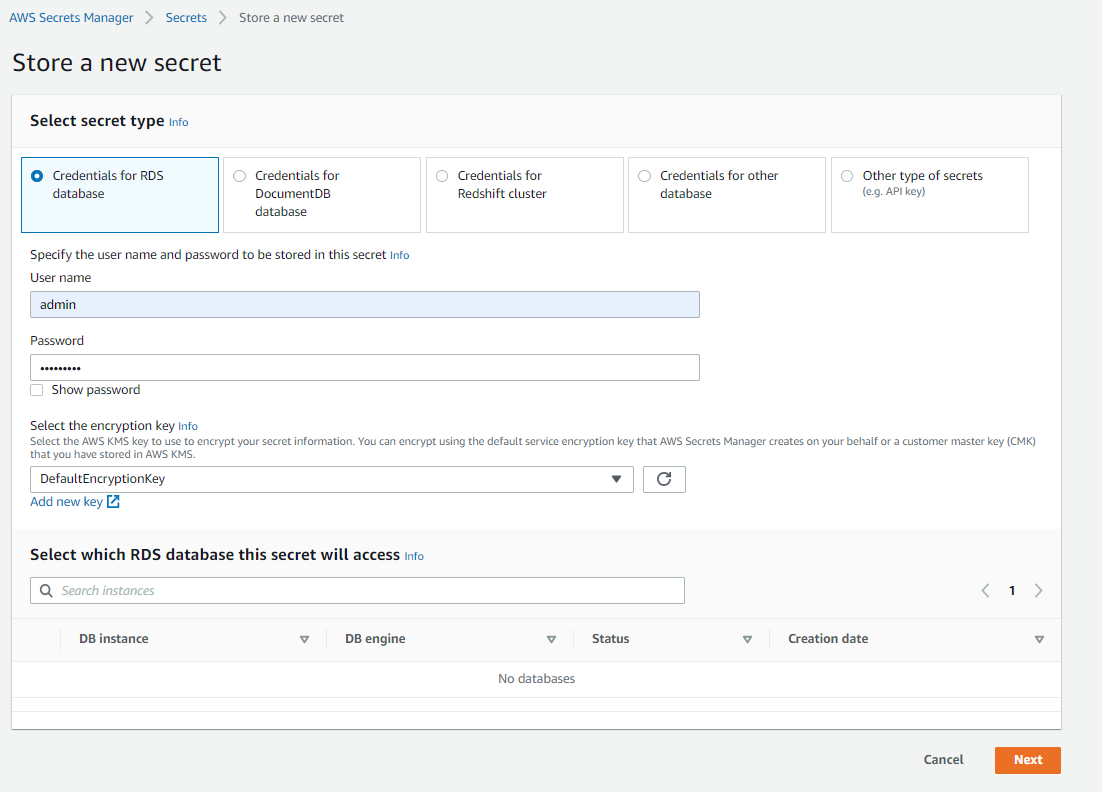Sort by DB engine column arrow
This screenshot has height=792, width=1102.
coord(551,639)
